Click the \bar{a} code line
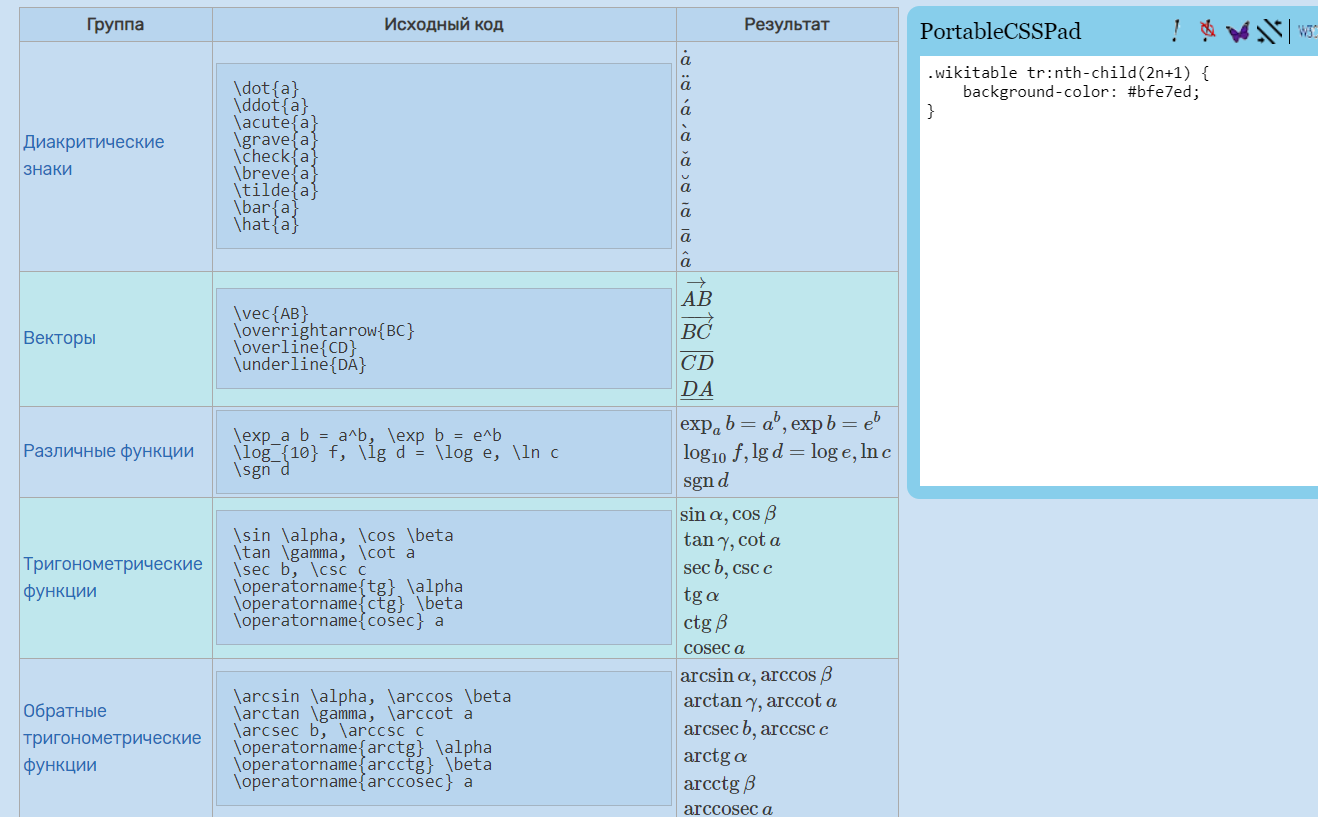The width and height of the screenshot is (1318, 817). tap(266, 208)
